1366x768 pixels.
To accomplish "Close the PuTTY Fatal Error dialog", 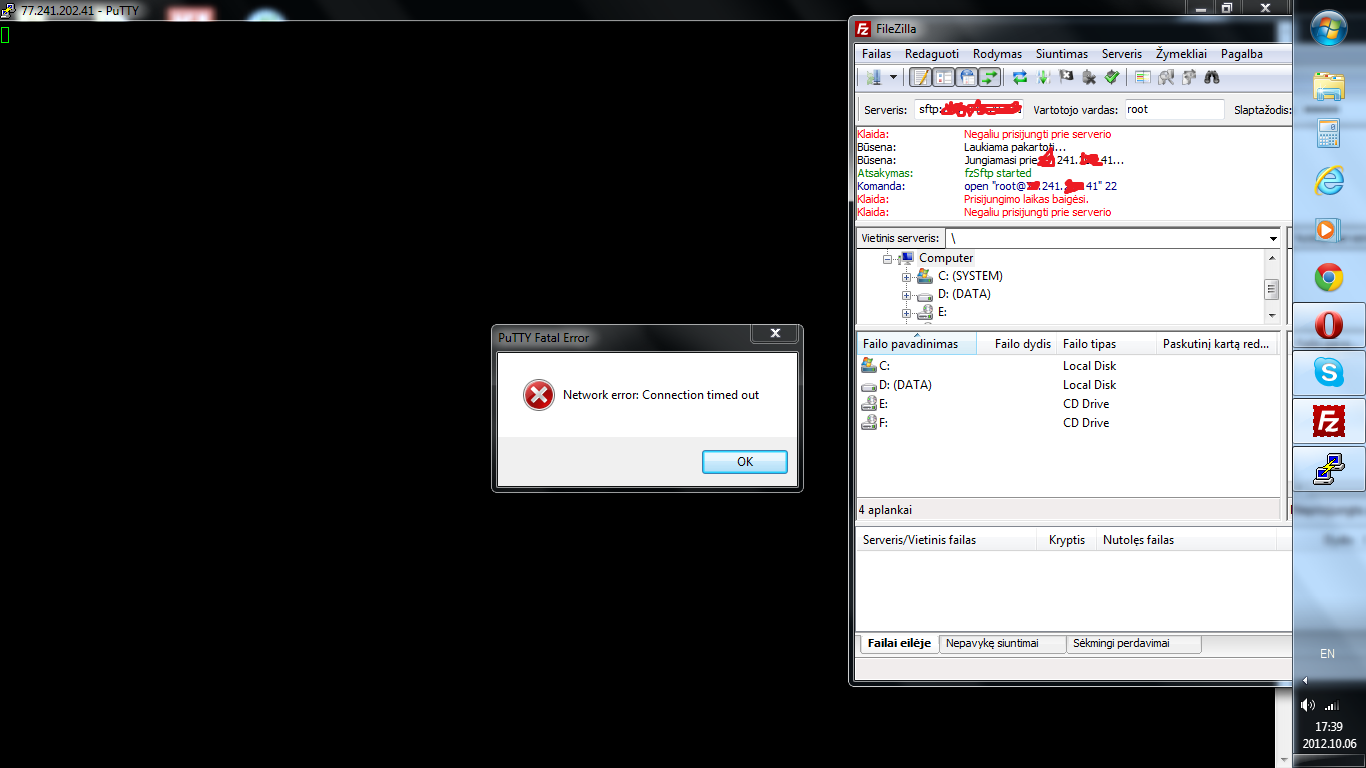I will [x=775, y=334].
